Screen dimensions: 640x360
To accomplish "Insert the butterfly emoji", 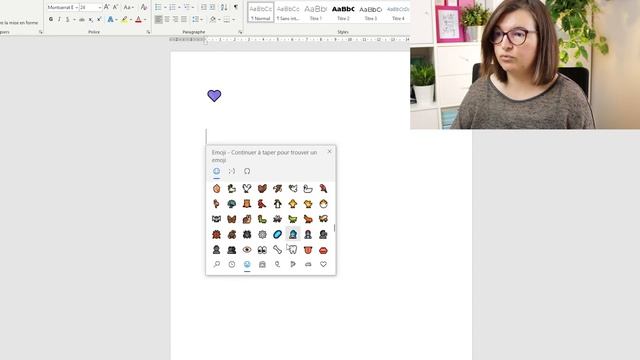I will click(x=231, y=219).
